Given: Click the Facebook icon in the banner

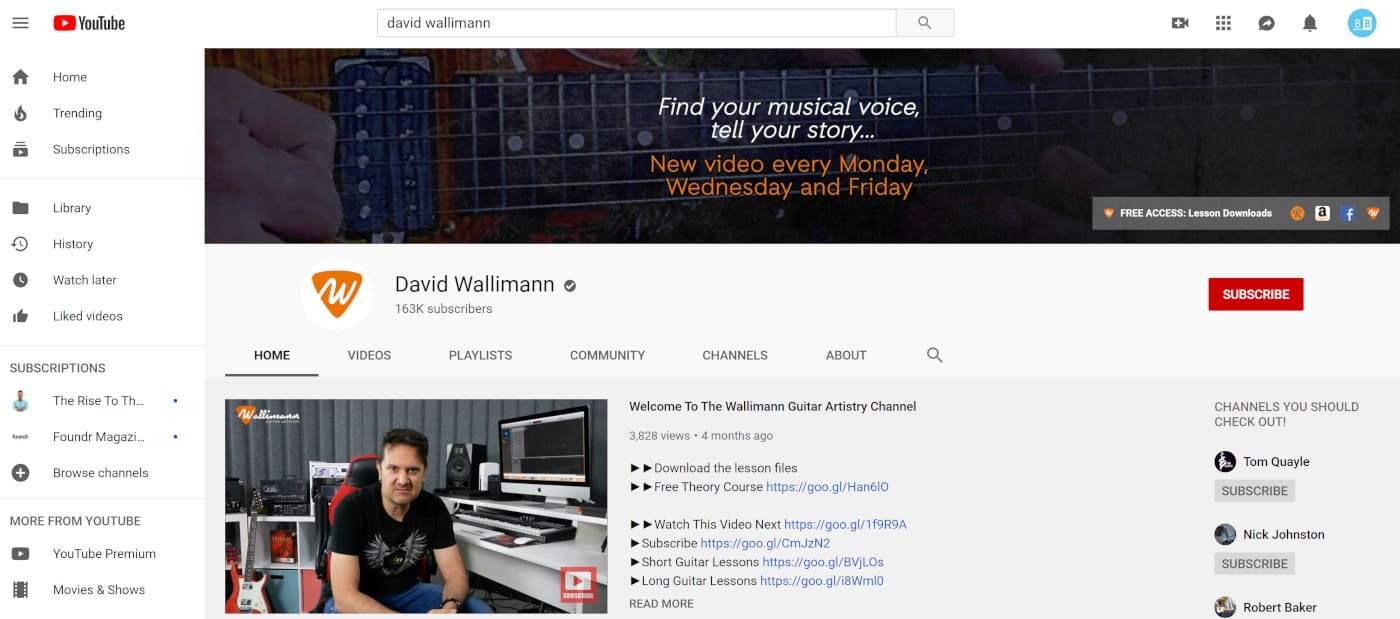Looking at the screenshot, I should [x=1348, y=213].
